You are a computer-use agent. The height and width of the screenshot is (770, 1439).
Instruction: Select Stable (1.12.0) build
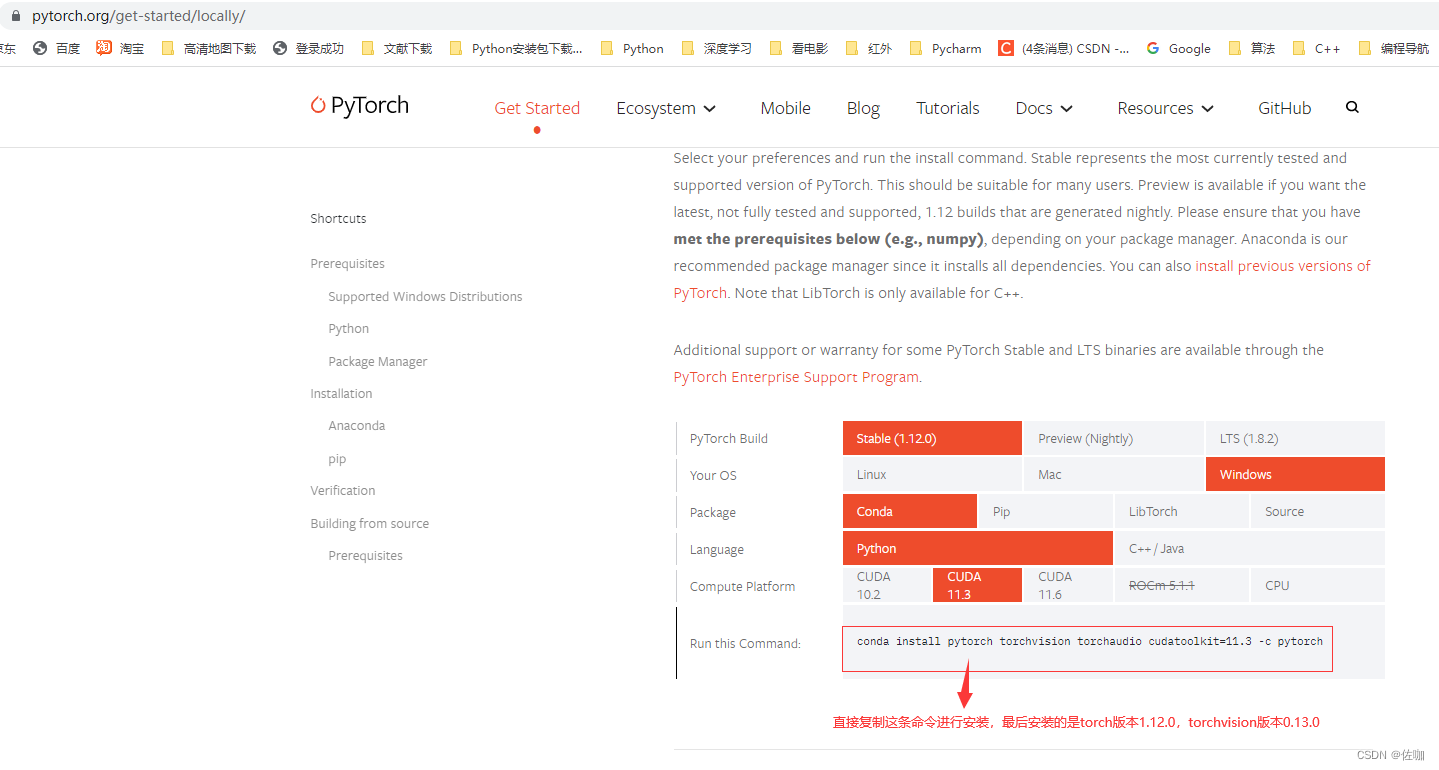932,438
